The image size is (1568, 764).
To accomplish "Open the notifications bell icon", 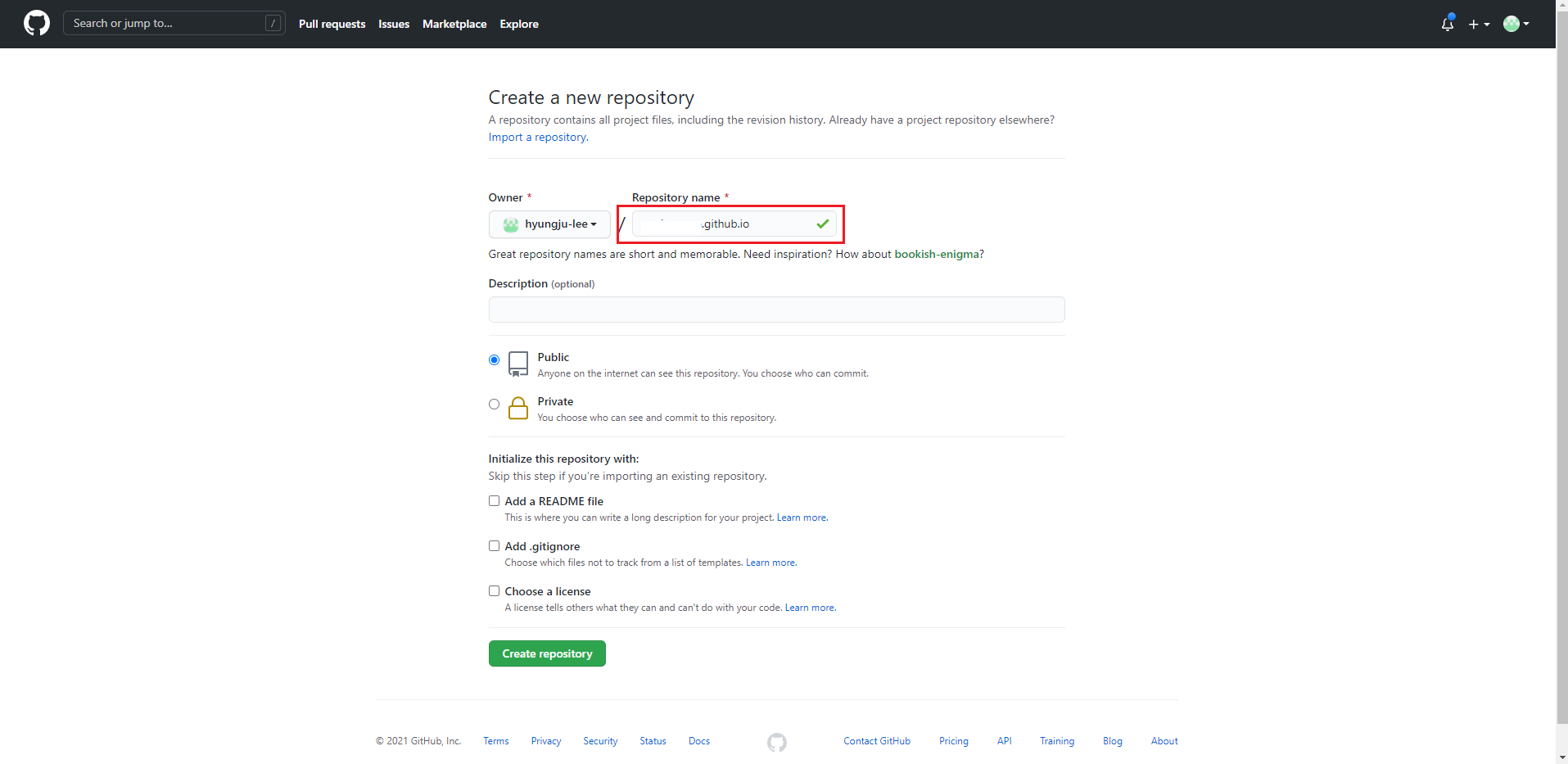I will (x=1447, y=24).
